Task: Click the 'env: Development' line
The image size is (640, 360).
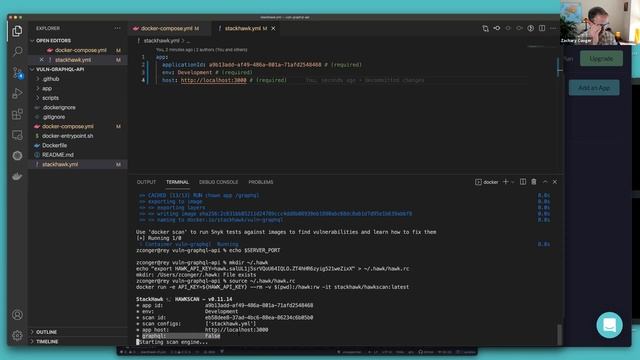Action: coord(207,73)
